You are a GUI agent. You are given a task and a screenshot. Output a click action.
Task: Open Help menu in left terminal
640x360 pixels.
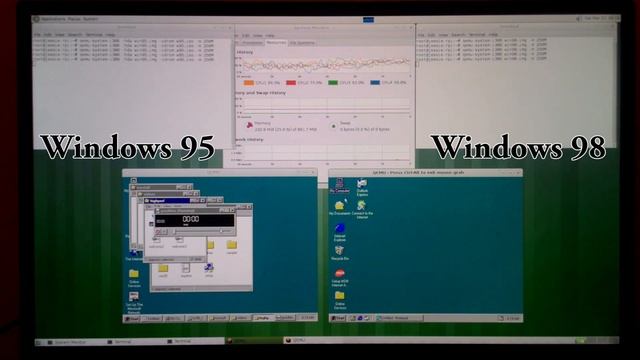(110, 35)
